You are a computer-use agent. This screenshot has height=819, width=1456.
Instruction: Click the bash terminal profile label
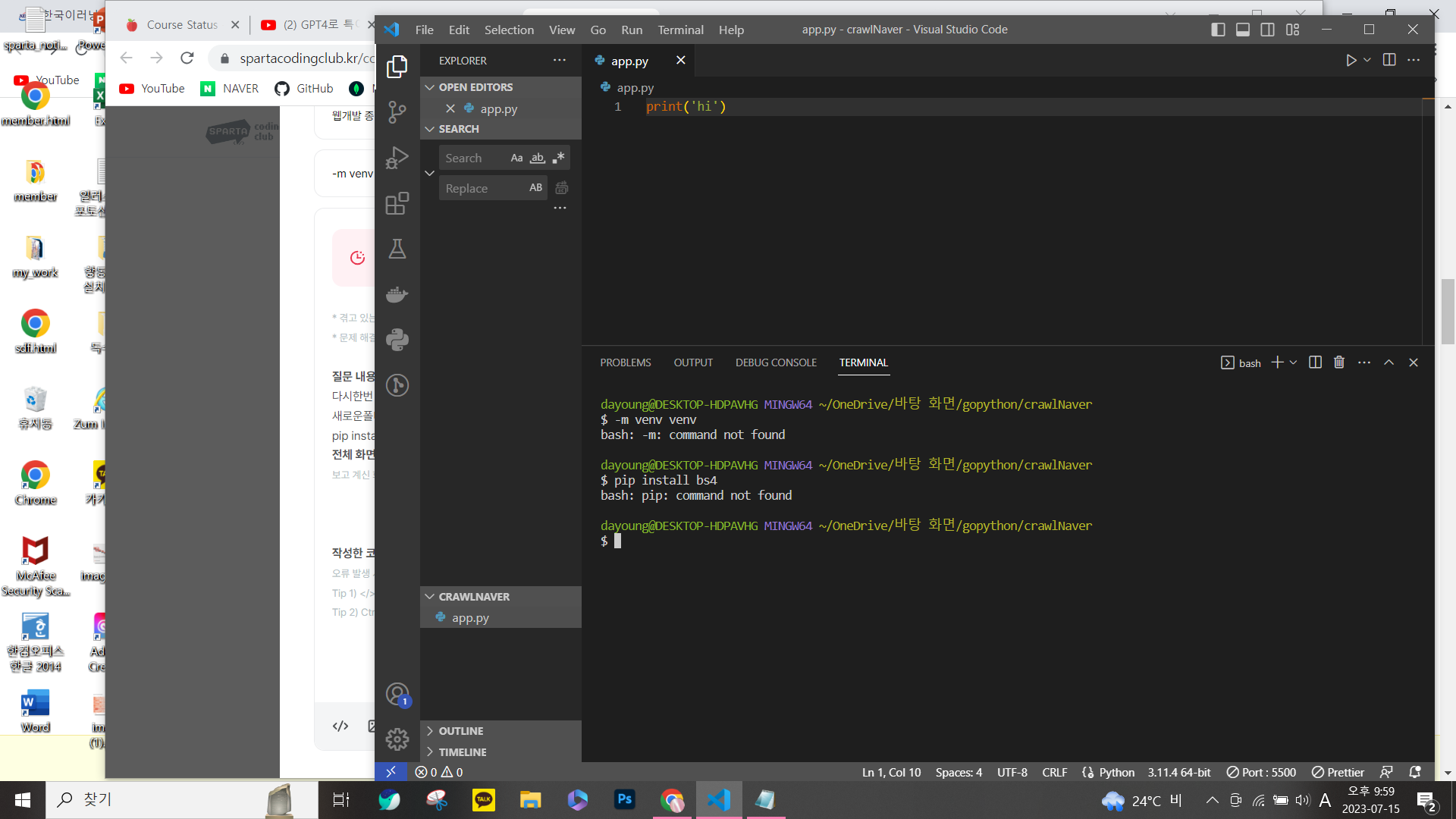tap(1241, 363)
